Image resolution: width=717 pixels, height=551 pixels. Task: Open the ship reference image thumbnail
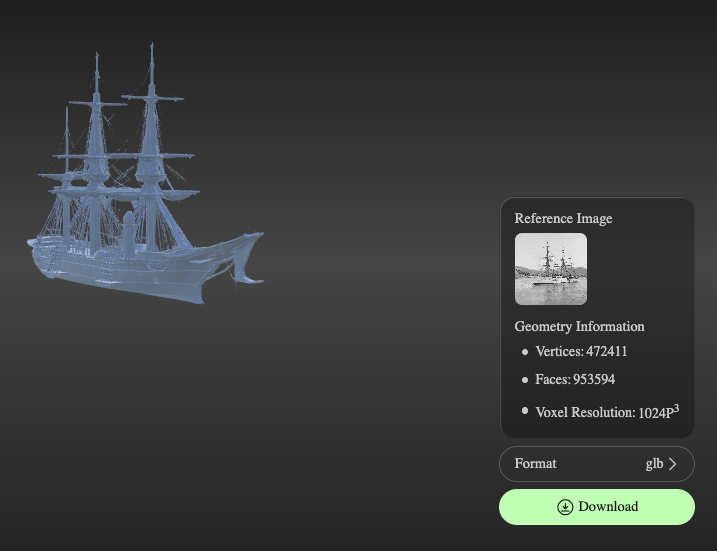pos(550,269)
